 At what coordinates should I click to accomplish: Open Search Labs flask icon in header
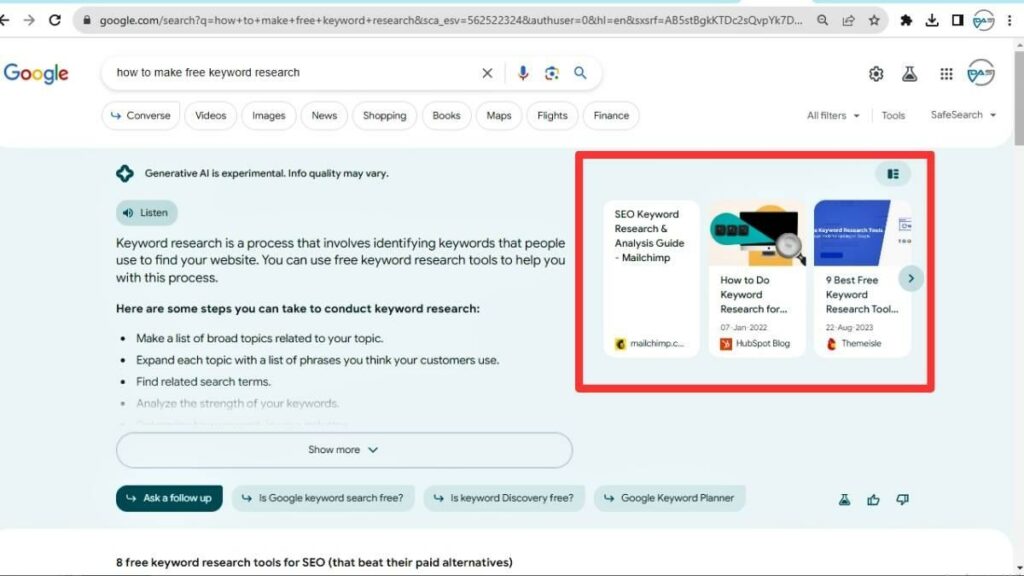point(909,74)
